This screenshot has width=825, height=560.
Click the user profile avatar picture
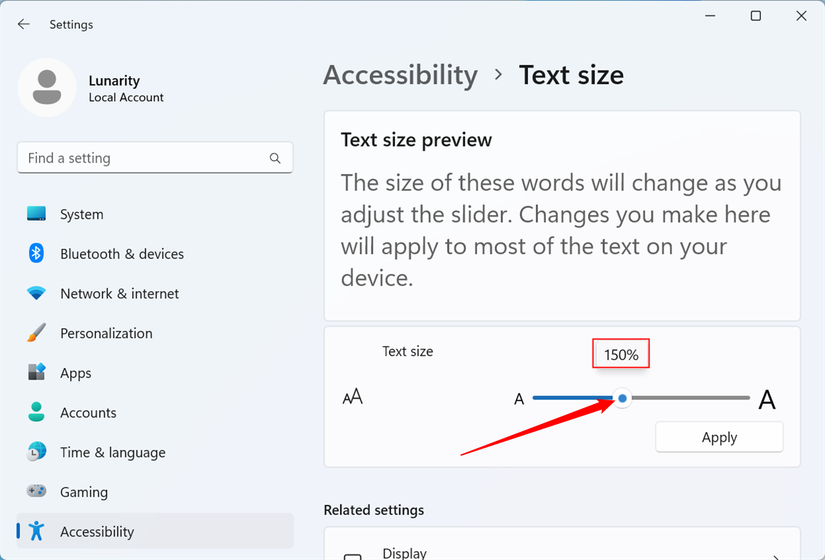coord(46,88)
